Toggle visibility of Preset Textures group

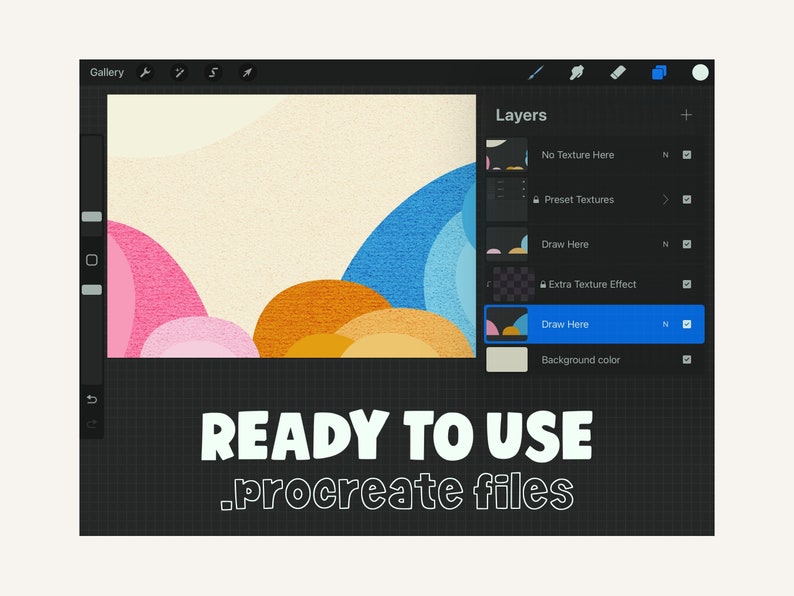click(x=687, y=200)
